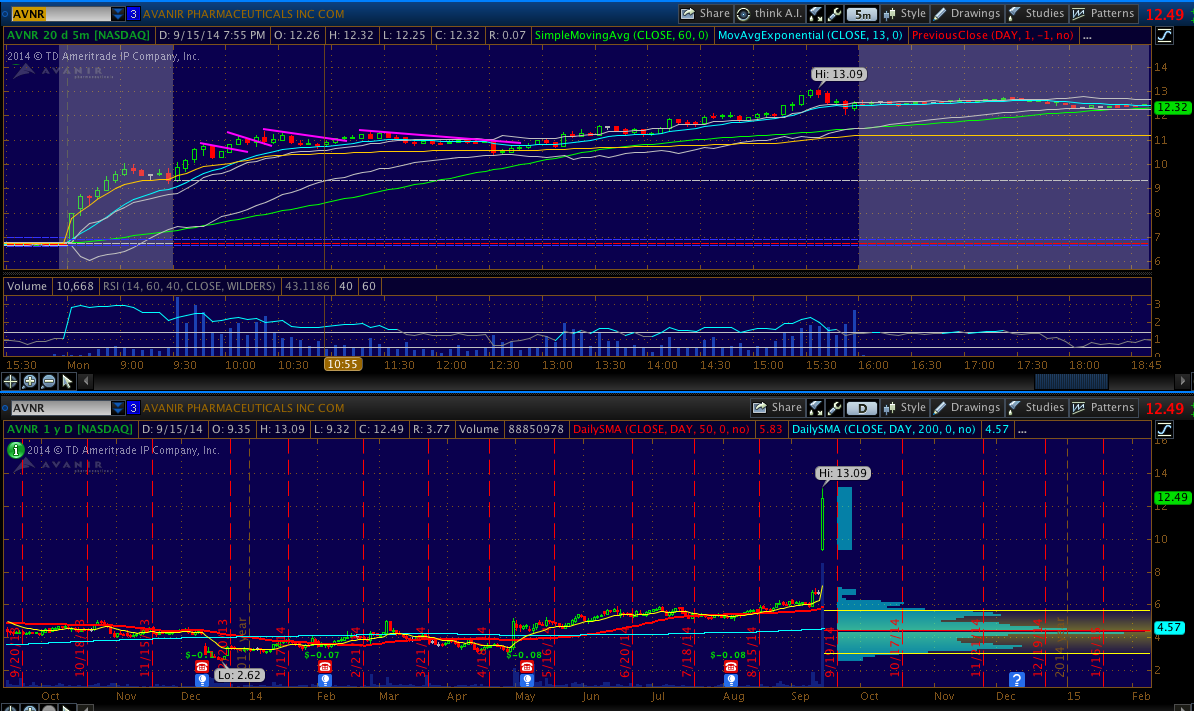Expand the hidden studies ellipsis in upper chart

[x=1087, y=36]
